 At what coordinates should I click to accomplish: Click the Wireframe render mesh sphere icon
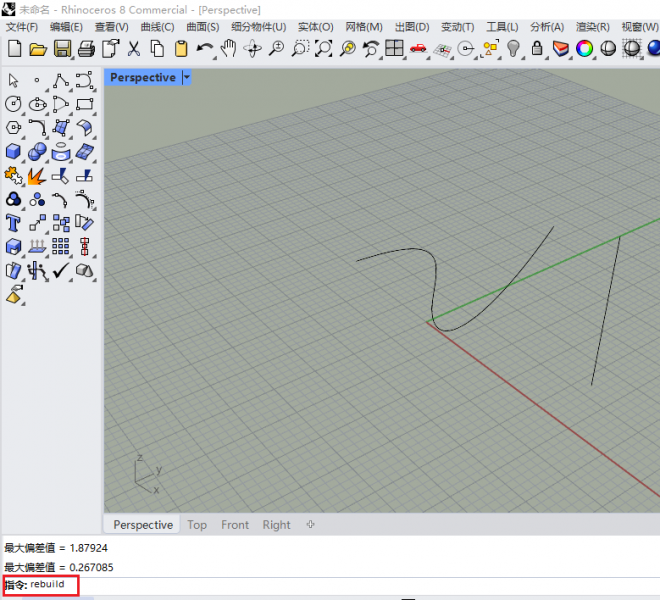tap(631, 49)
